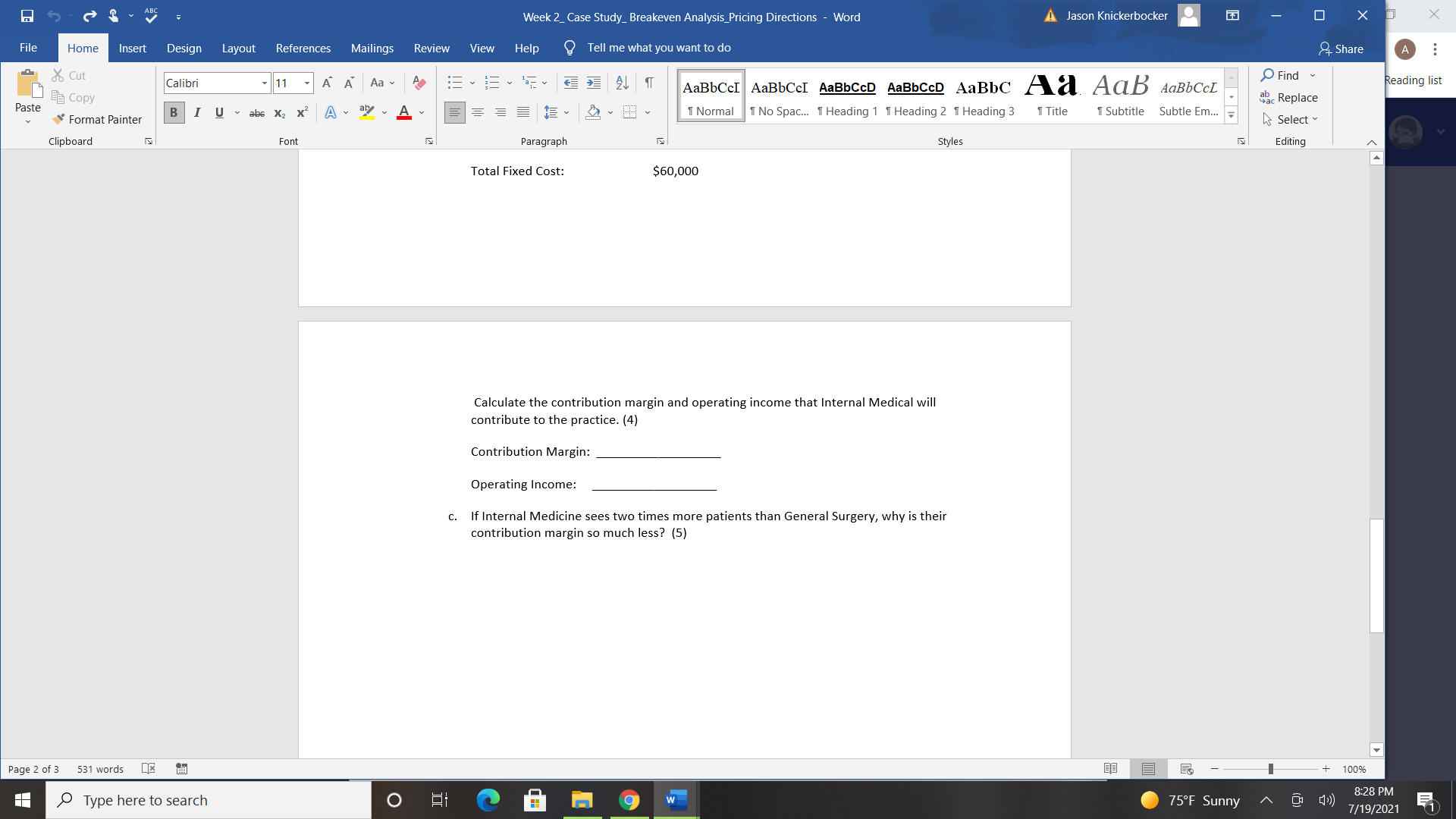Viewport: 1456px width, 819px height.
Task: Click the zoom slider handle
Action: 1271,769
